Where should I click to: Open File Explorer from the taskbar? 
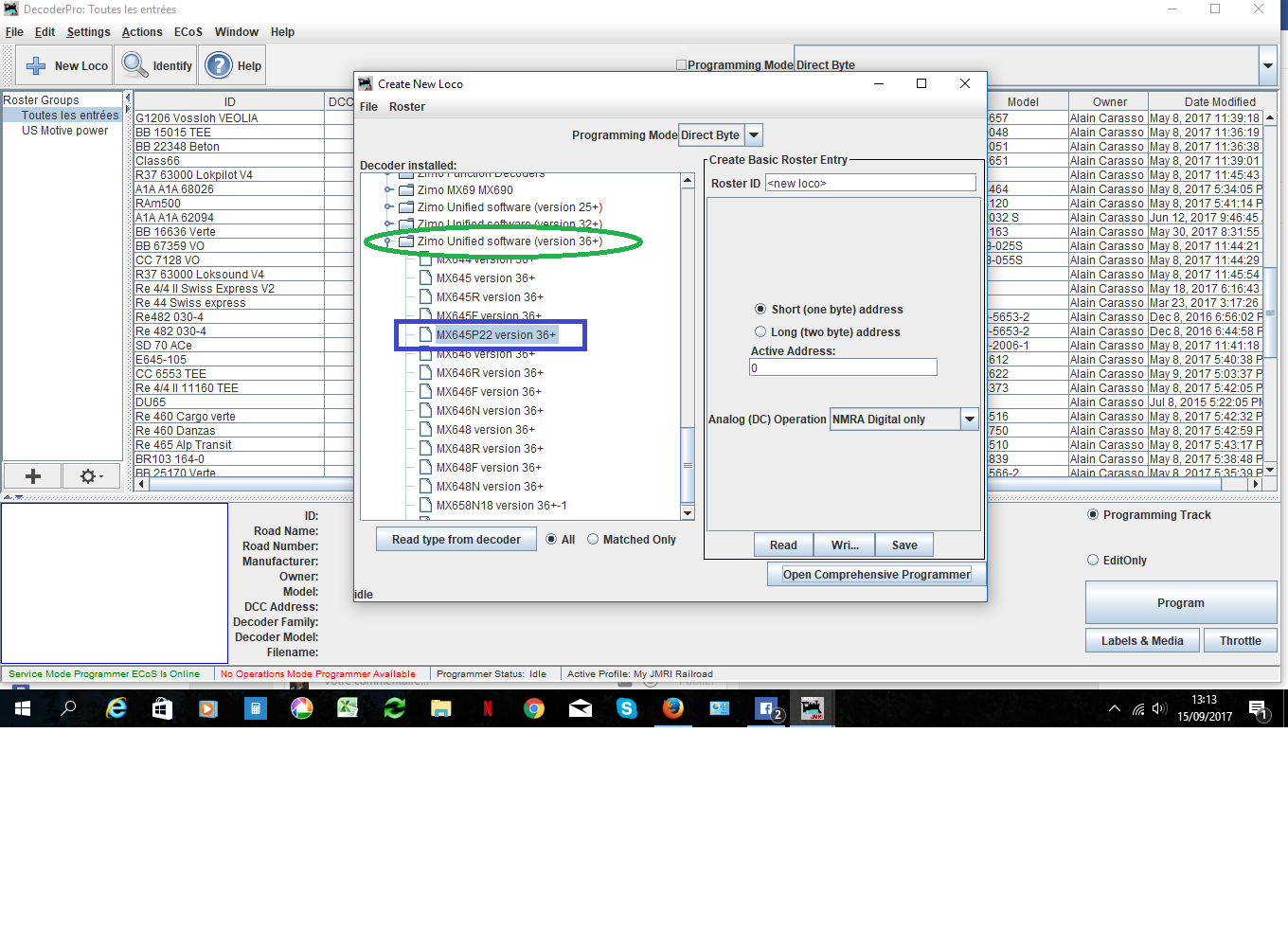[x=440, y=708]
